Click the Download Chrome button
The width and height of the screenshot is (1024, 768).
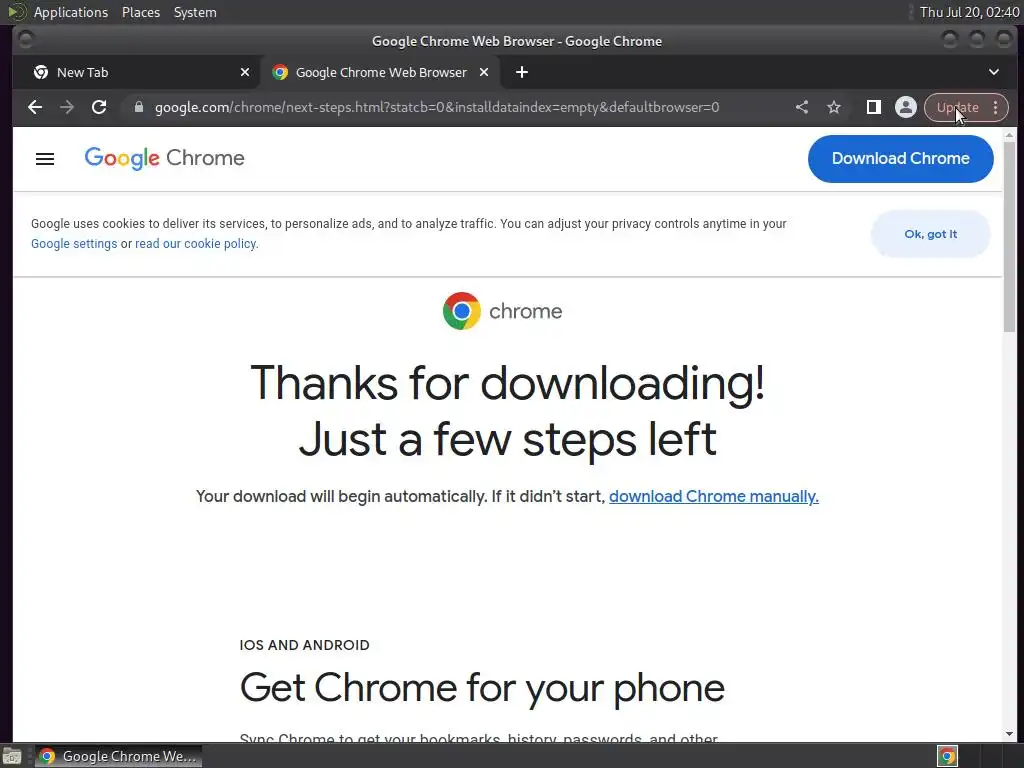click(x=901, y=159)
